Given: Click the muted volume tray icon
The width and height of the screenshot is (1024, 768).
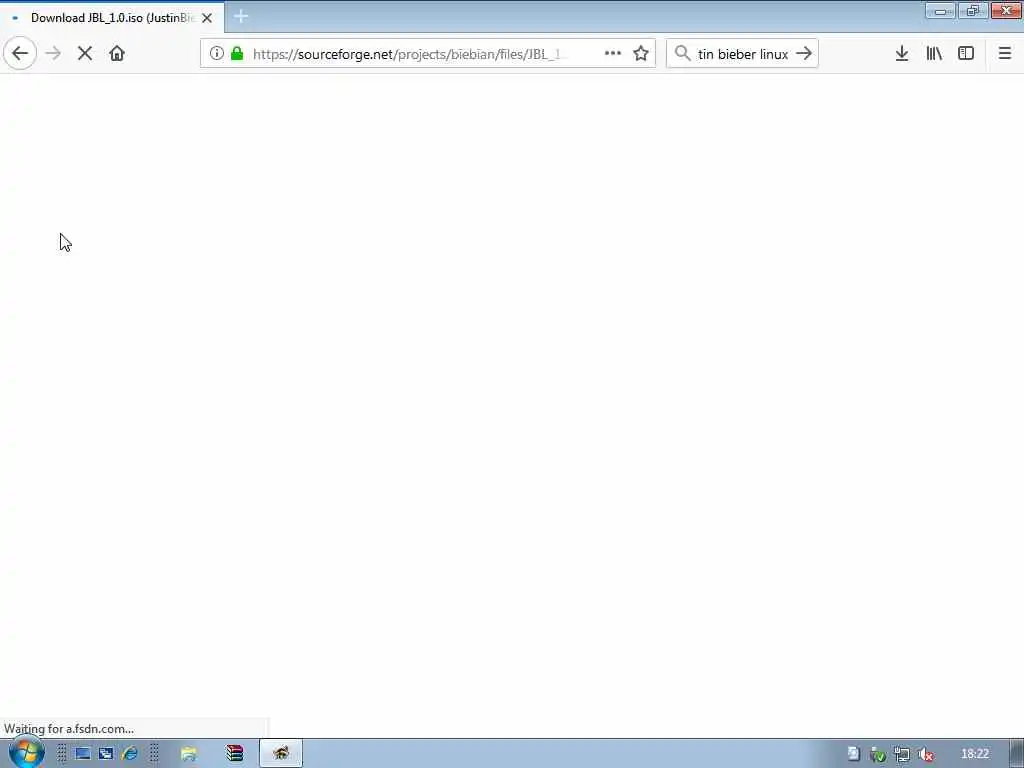Looking at the screenshot, I should point(925,755).
